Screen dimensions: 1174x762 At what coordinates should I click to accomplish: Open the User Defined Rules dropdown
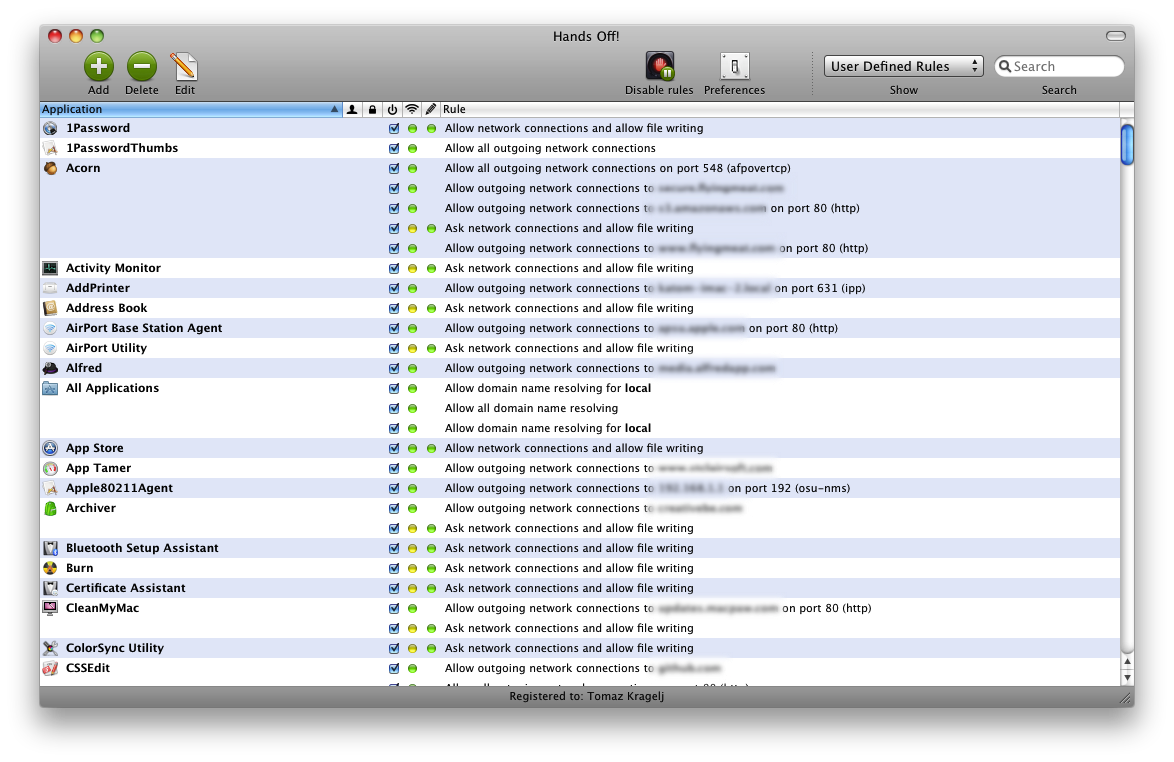pyautogui.click(x=903, y=66)
